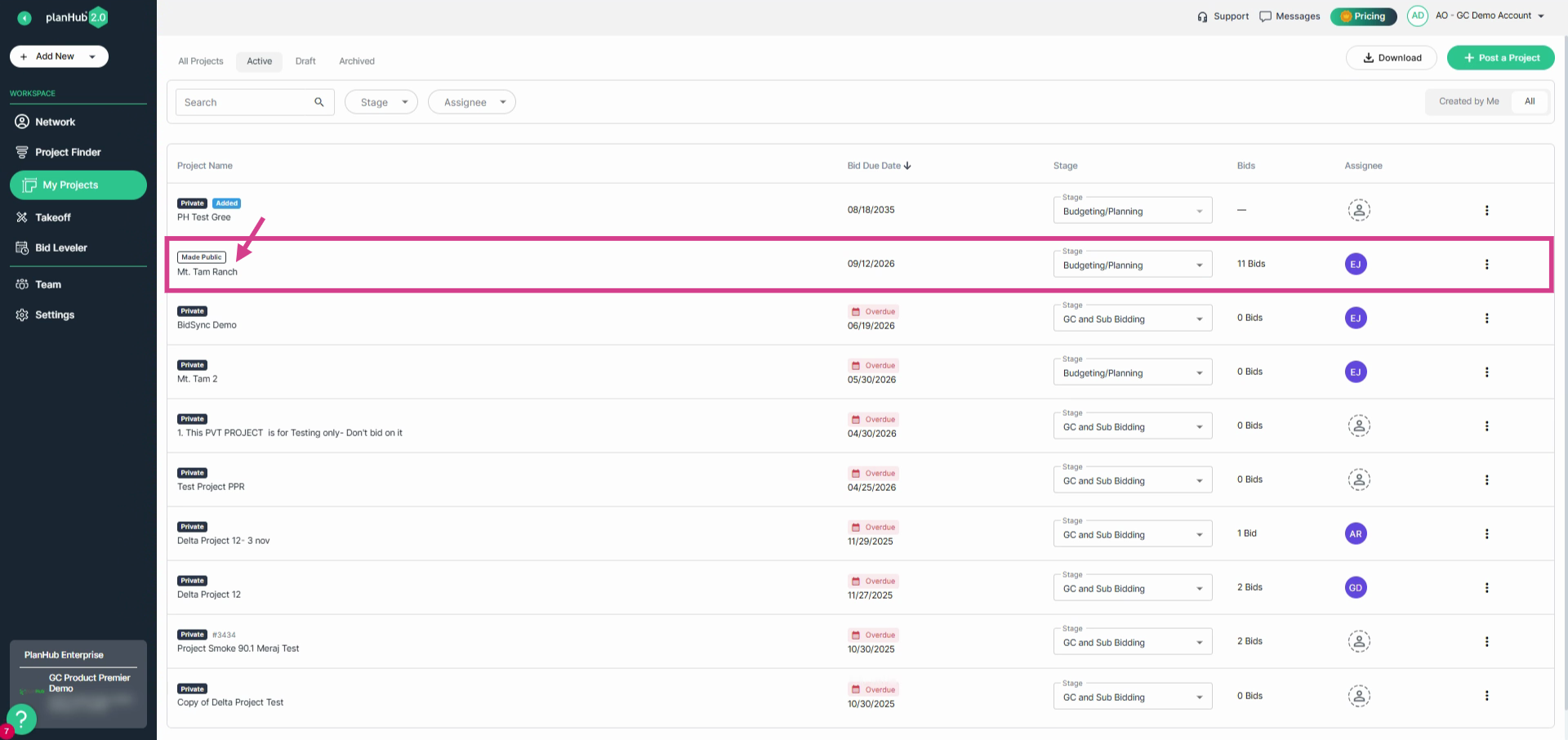
Task: Open Support from the top bar
Action: pos(1223,16)
